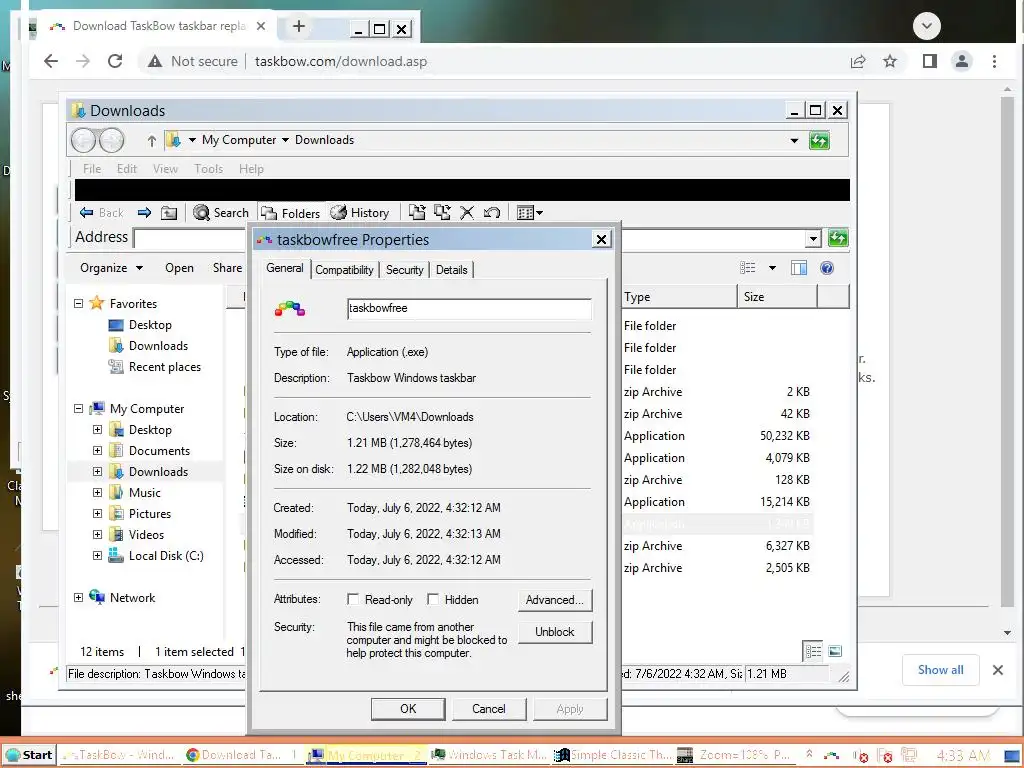The width and height of the screenshot is (1024, 768).
Task: Collapse the Favorites tree node
Action: coord(78,304)
